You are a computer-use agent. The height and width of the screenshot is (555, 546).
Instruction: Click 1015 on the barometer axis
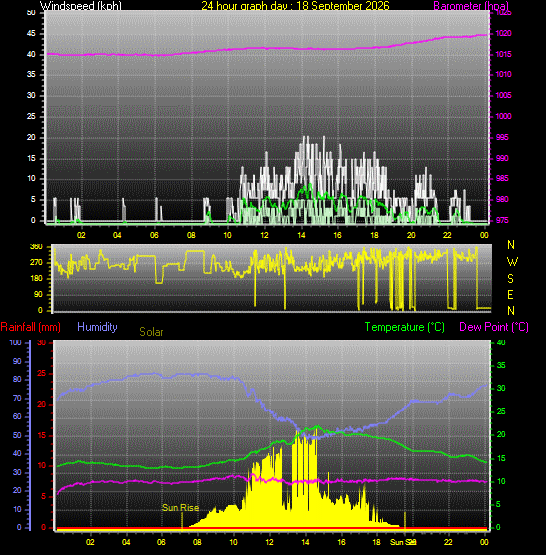(503, 54)
